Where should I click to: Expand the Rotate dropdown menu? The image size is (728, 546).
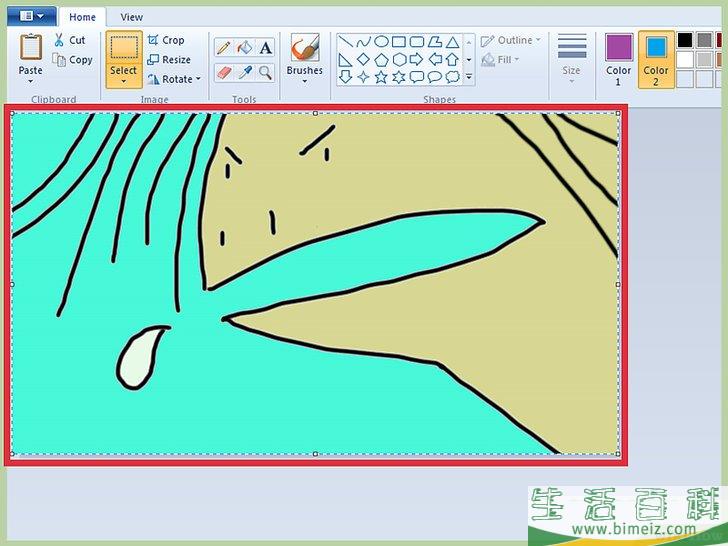click(x=198, y=79)
